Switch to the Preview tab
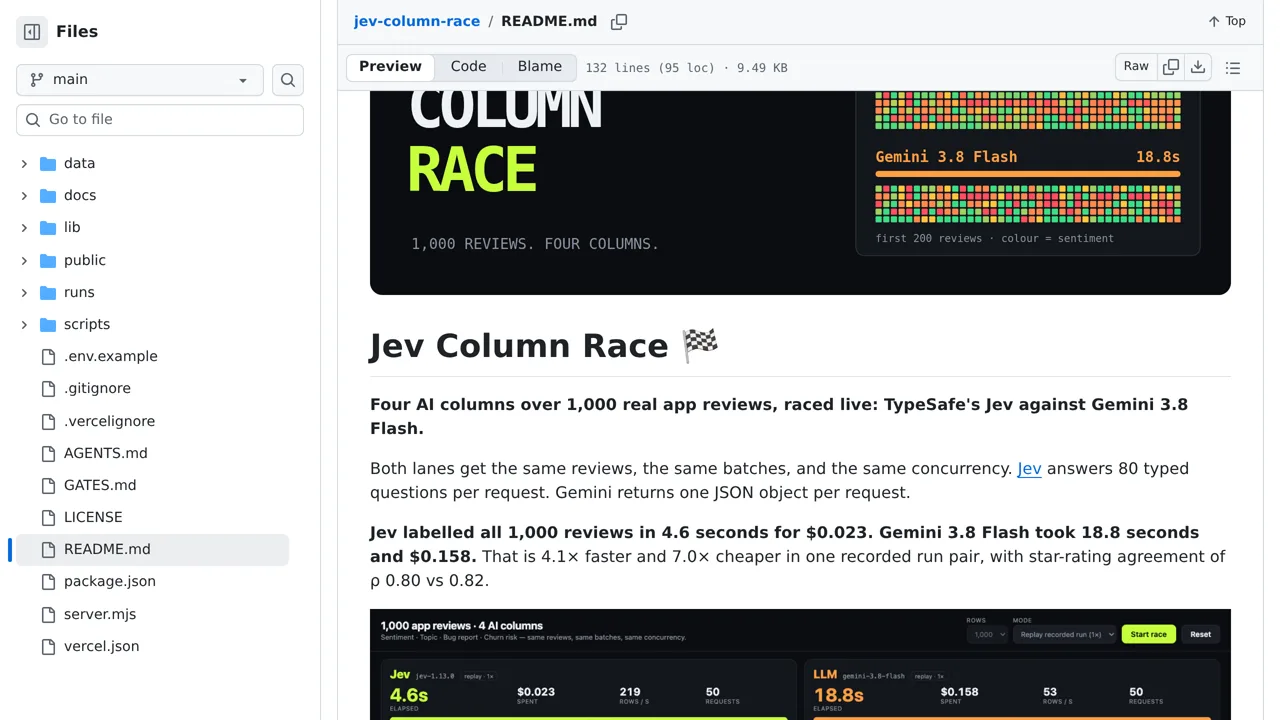 [x=390, y=67]
